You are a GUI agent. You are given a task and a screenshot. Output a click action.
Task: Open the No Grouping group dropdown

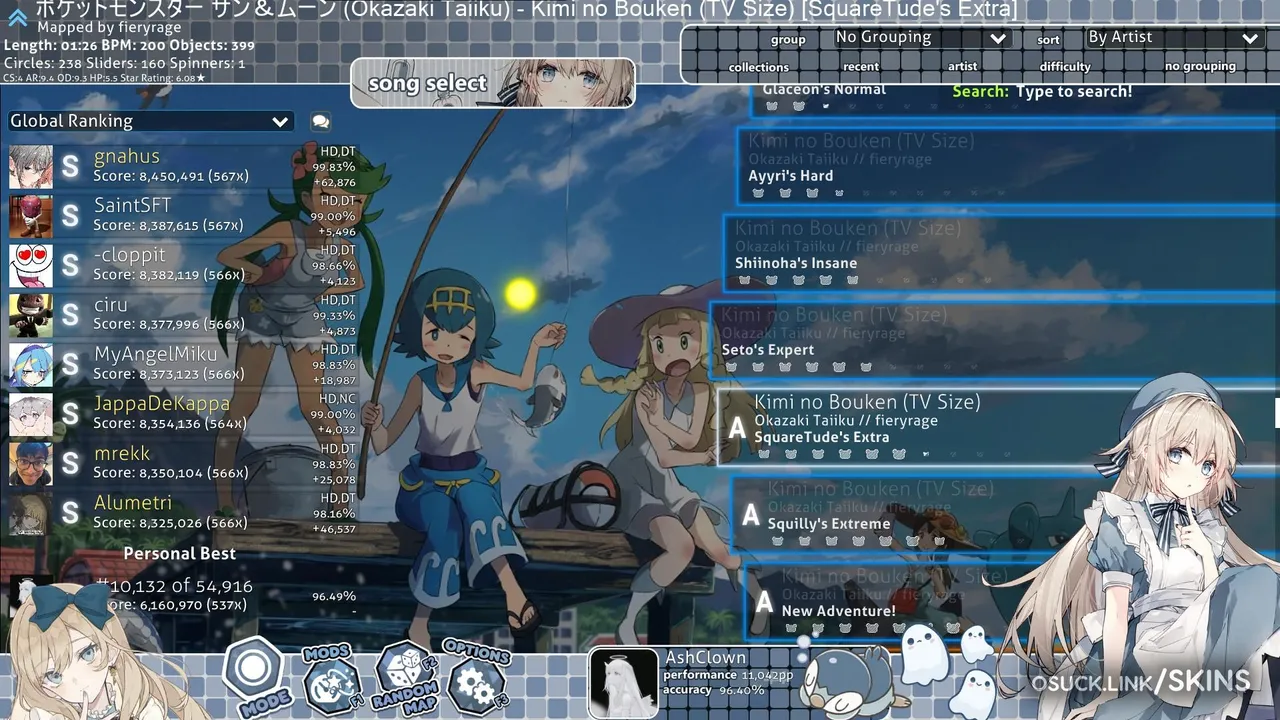coord(921,38)
